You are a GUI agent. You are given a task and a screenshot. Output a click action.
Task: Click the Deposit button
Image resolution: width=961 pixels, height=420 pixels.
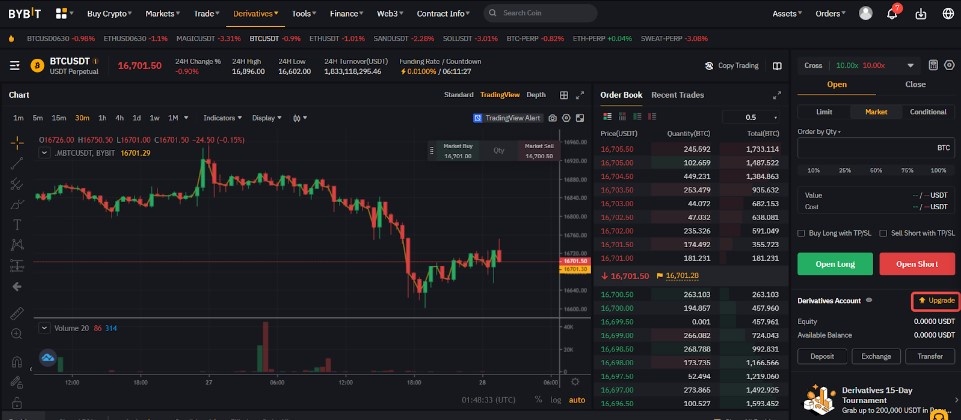click(x=822, y=356)
